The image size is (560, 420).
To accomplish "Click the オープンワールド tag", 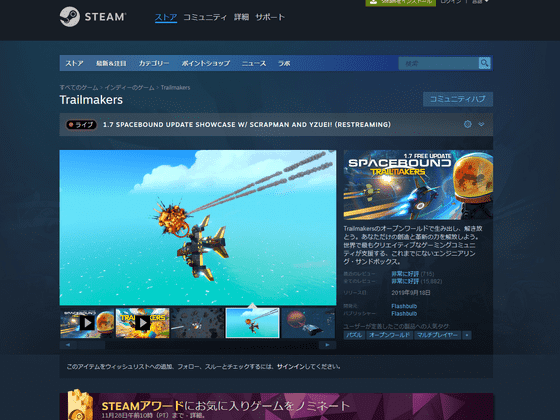I will point(389,335).
